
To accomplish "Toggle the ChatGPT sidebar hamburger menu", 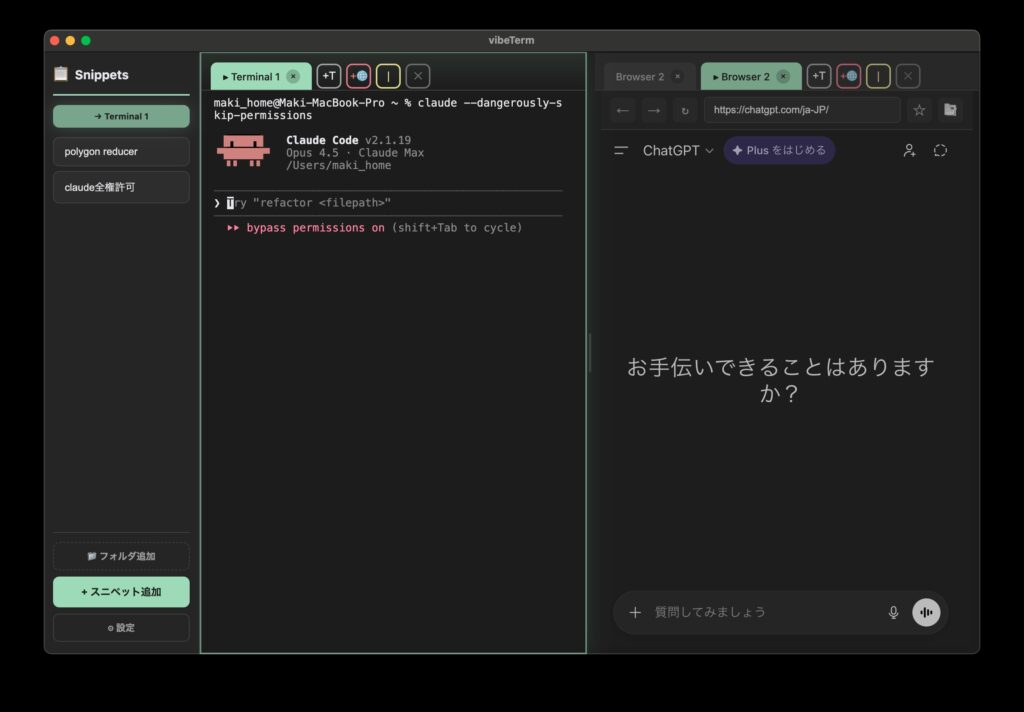I will tap(621, 150).
